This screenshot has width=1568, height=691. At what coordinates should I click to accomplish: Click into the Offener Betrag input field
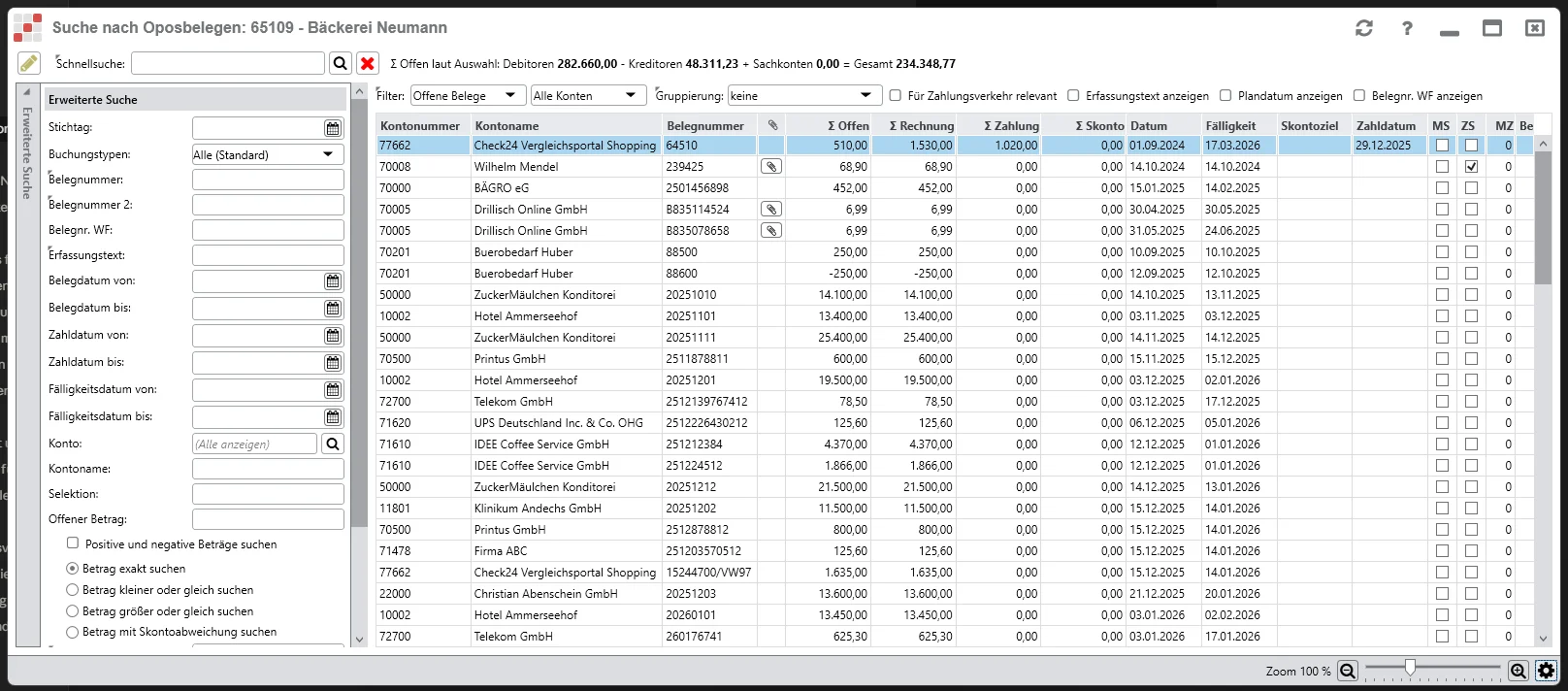point(268,519)
